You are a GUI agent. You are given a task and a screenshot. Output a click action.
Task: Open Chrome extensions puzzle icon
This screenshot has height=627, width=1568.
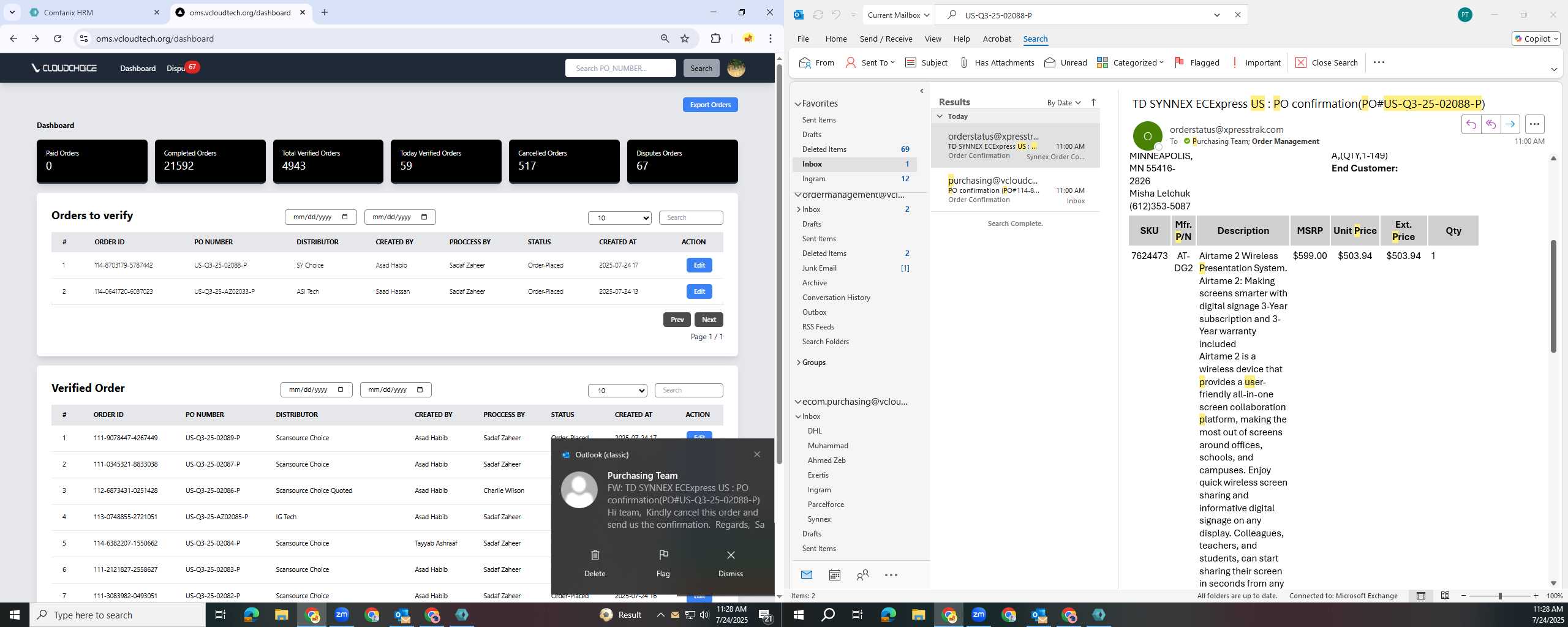tap(715, 39)
